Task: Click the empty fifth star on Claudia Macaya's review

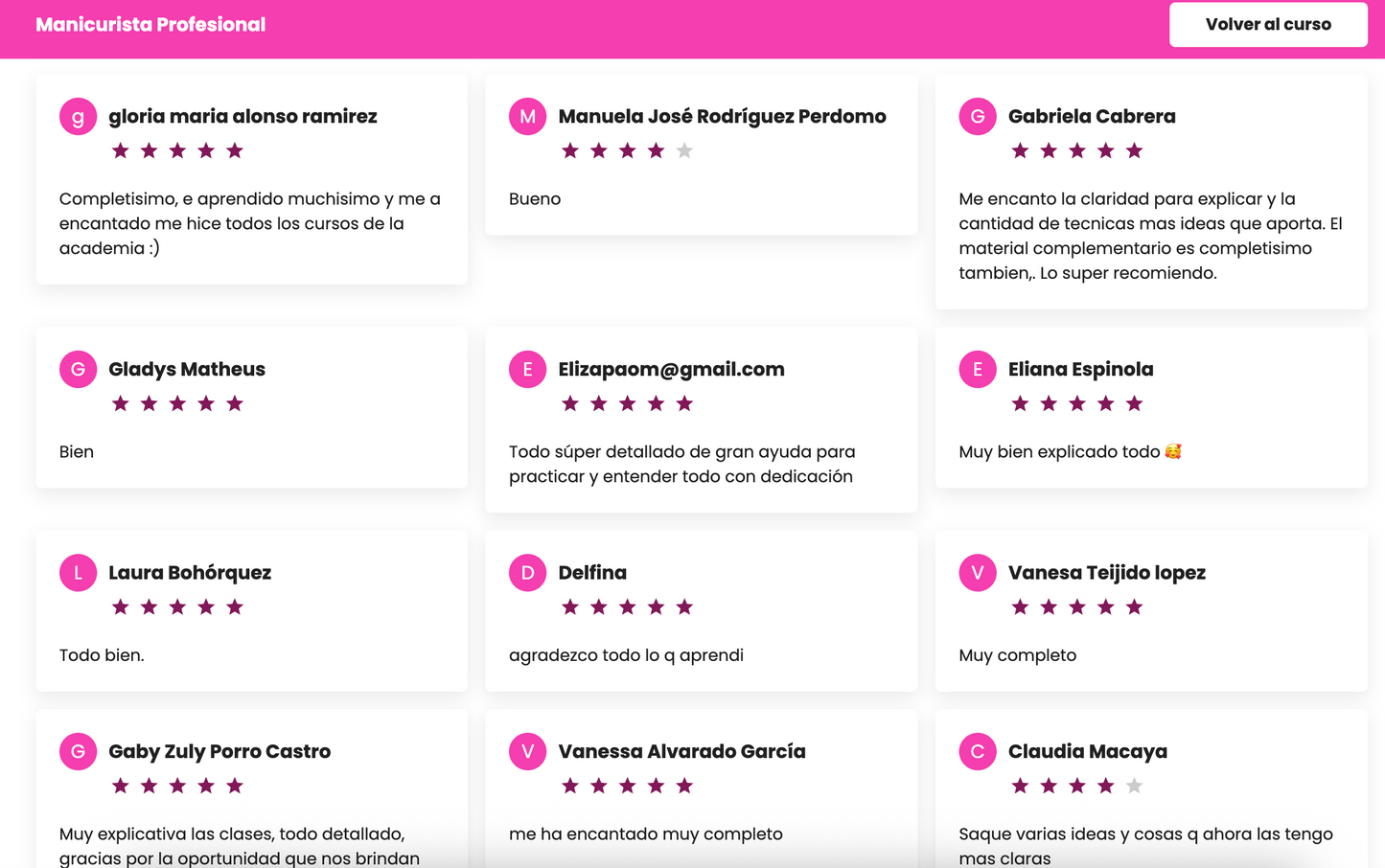Action: pyautogui.click(x=1134, y=786)
